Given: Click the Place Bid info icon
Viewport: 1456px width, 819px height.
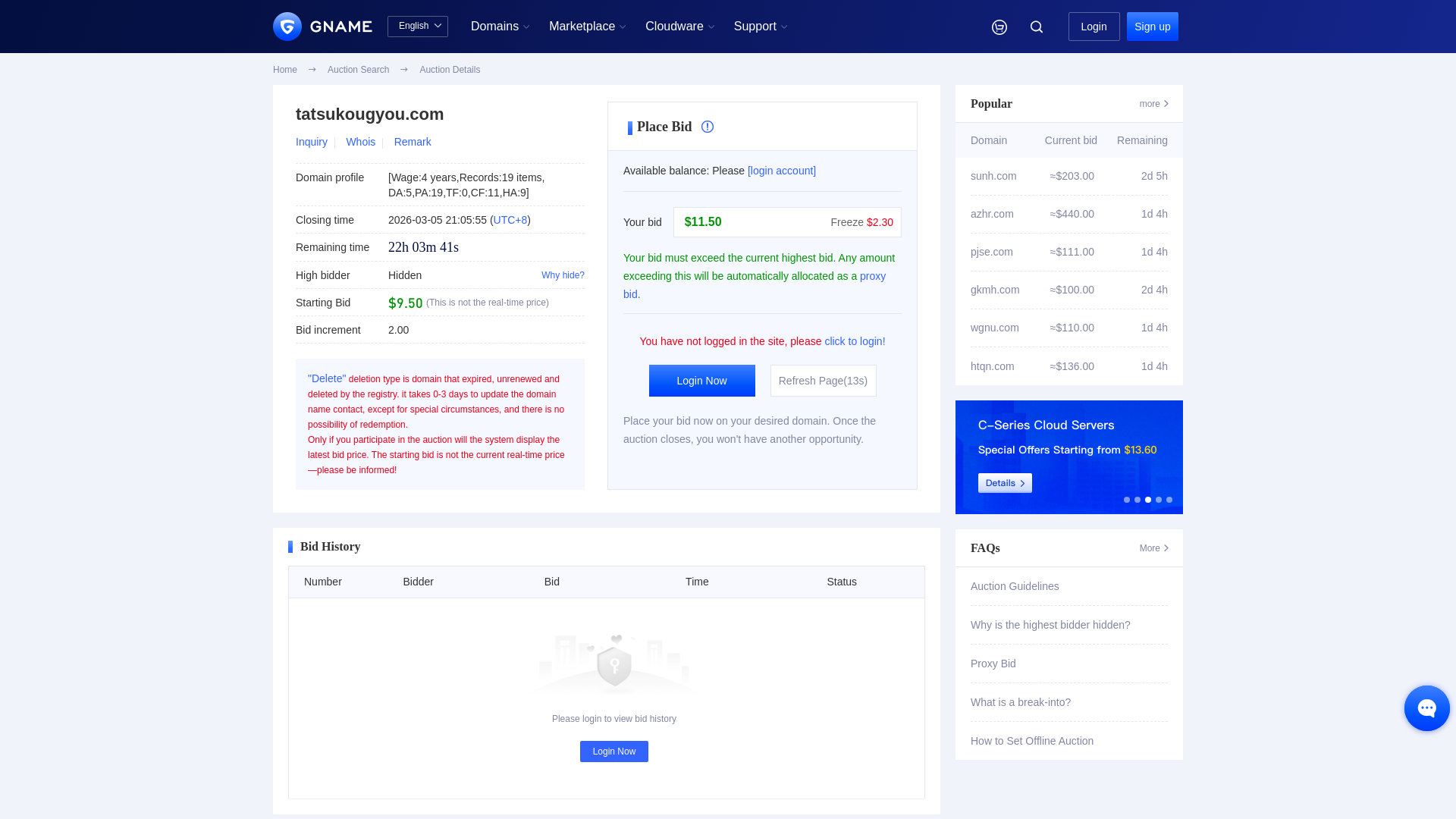Looking at the screenshot, I should click(x=708, y=127).
